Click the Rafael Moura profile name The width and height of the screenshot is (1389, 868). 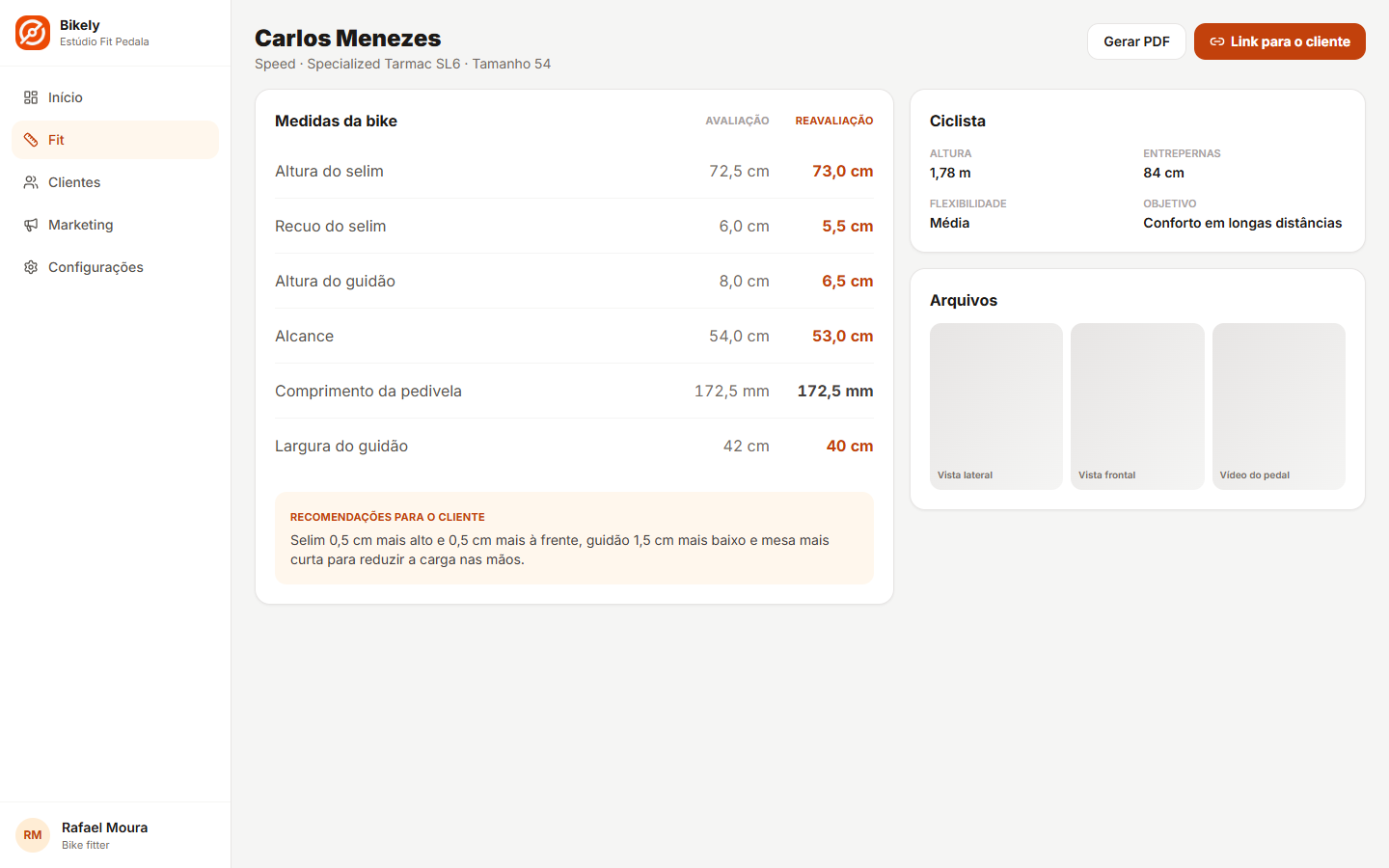coord(105,827)
